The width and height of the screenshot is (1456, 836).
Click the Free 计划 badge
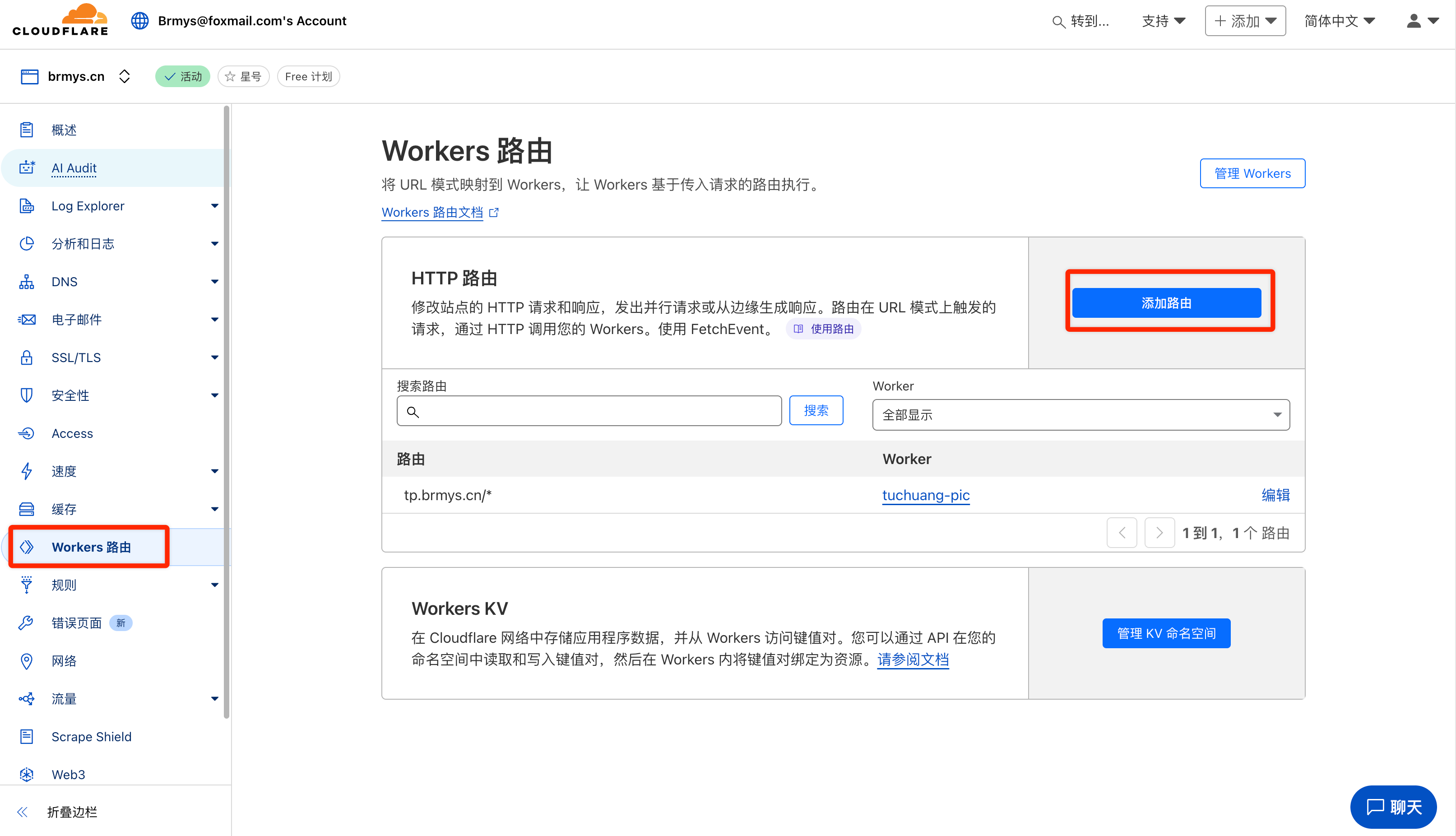pyautogui.click(x=308, y=76)
